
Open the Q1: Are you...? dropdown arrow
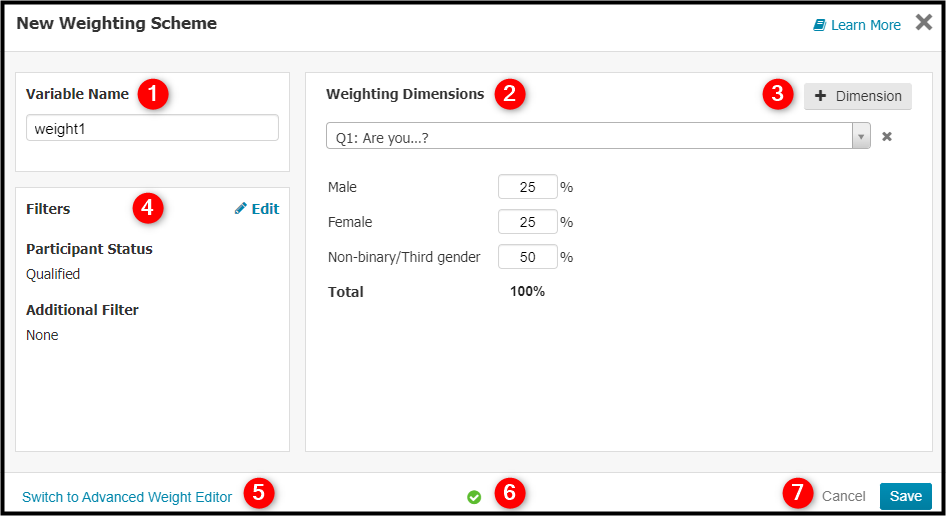(x=861, y=136)
